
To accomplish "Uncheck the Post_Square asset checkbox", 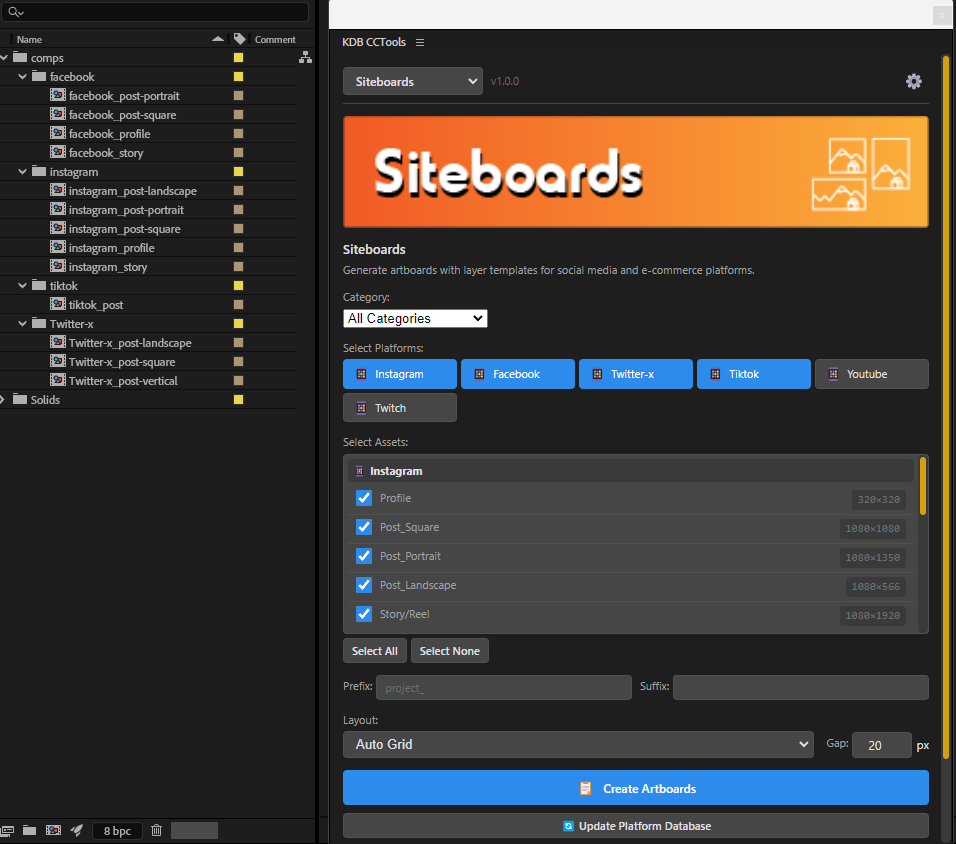I will click(364, 527).
